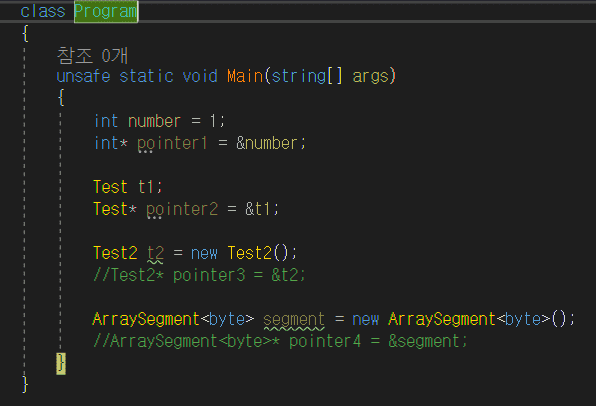Image resolution: width=596 pixels, height=406 pixels.
Task: Click the t2 variable with squiggly underline
Action: click(155, 254)
